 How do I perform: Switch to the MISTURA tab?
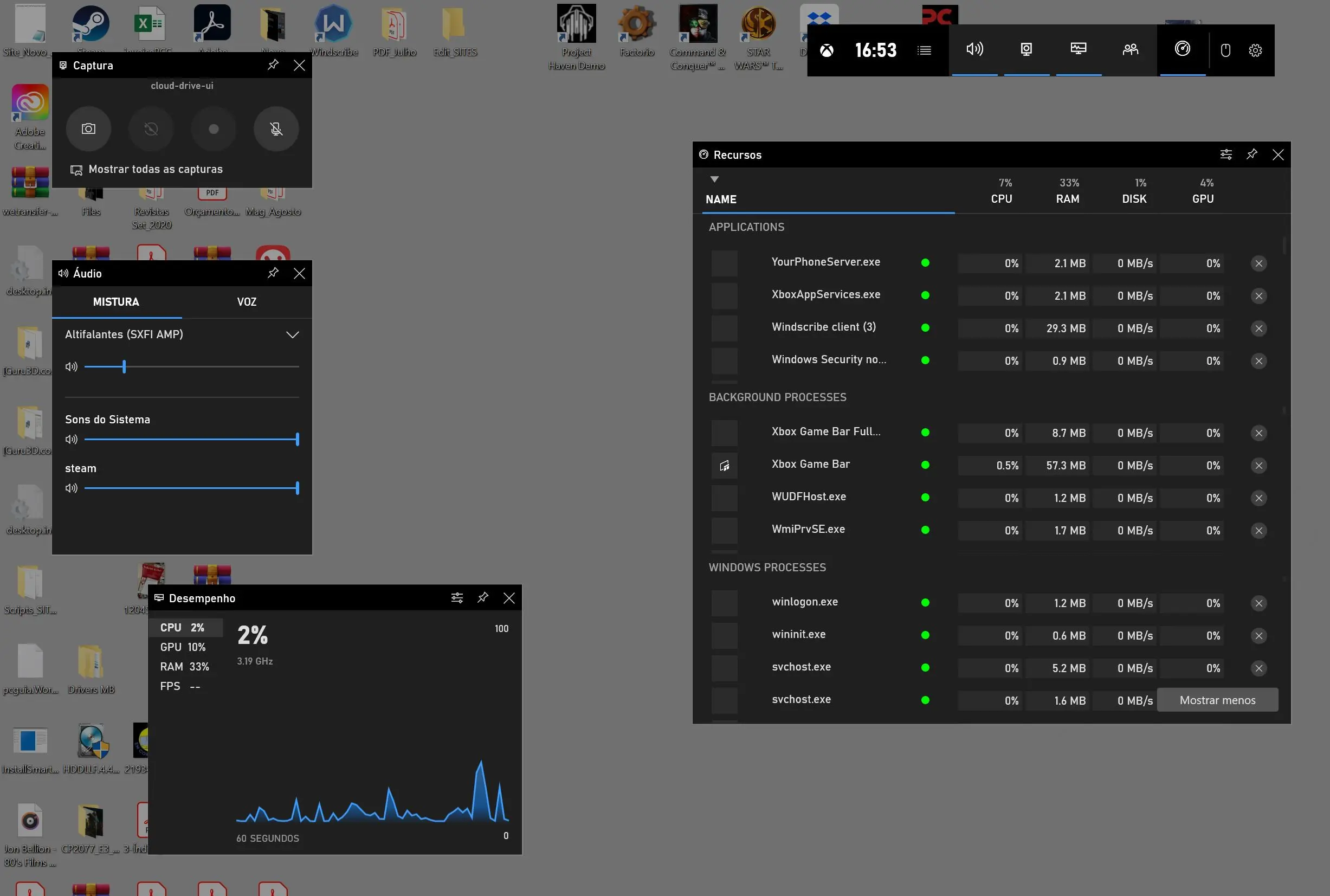coord(117,302)
